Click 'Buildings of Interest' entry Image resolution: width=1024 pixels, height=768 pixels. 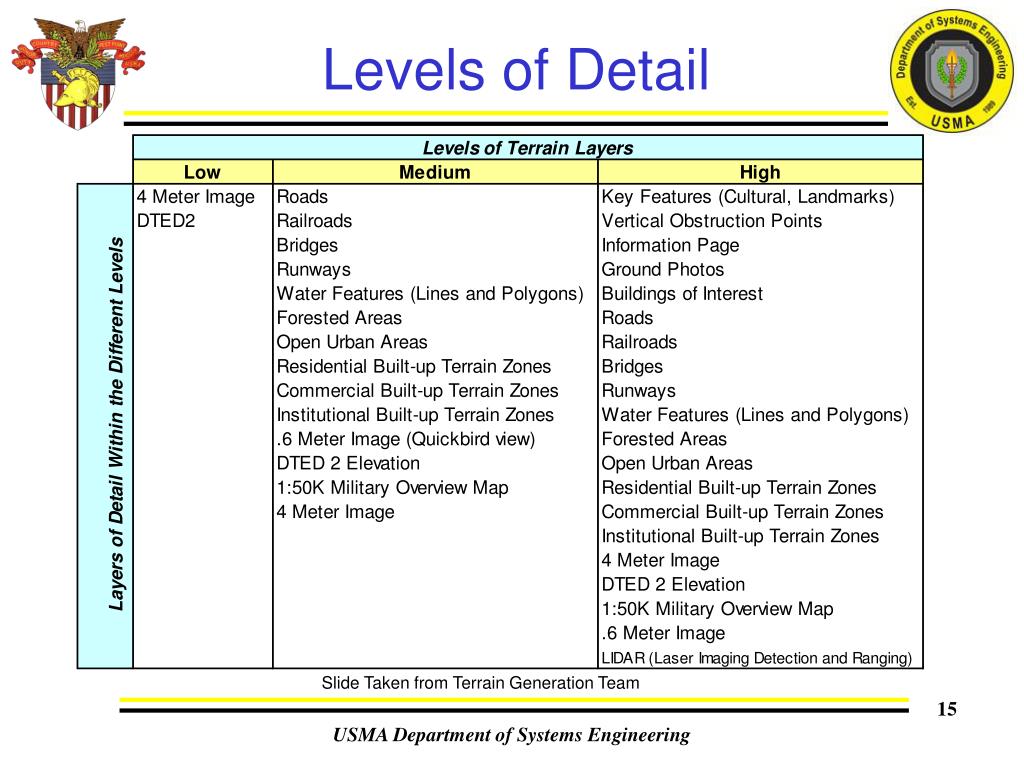tap(682, 295)
